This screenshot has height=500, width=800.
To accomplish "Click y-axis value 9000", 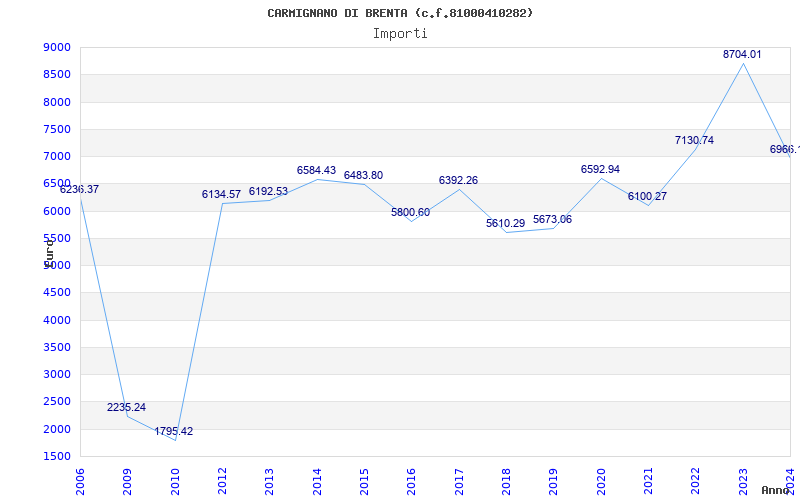I will tap(57, 47).
